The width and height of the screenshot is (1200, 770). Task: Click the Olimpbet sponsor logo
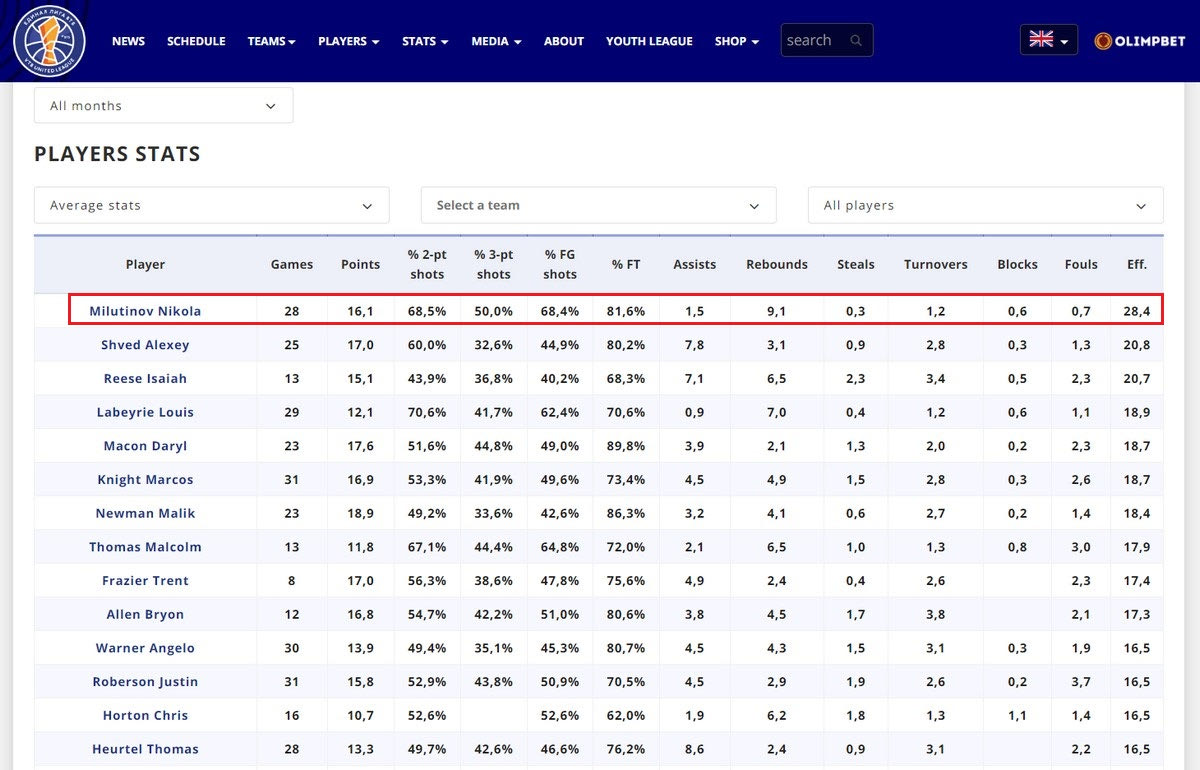click(1139, 41)
